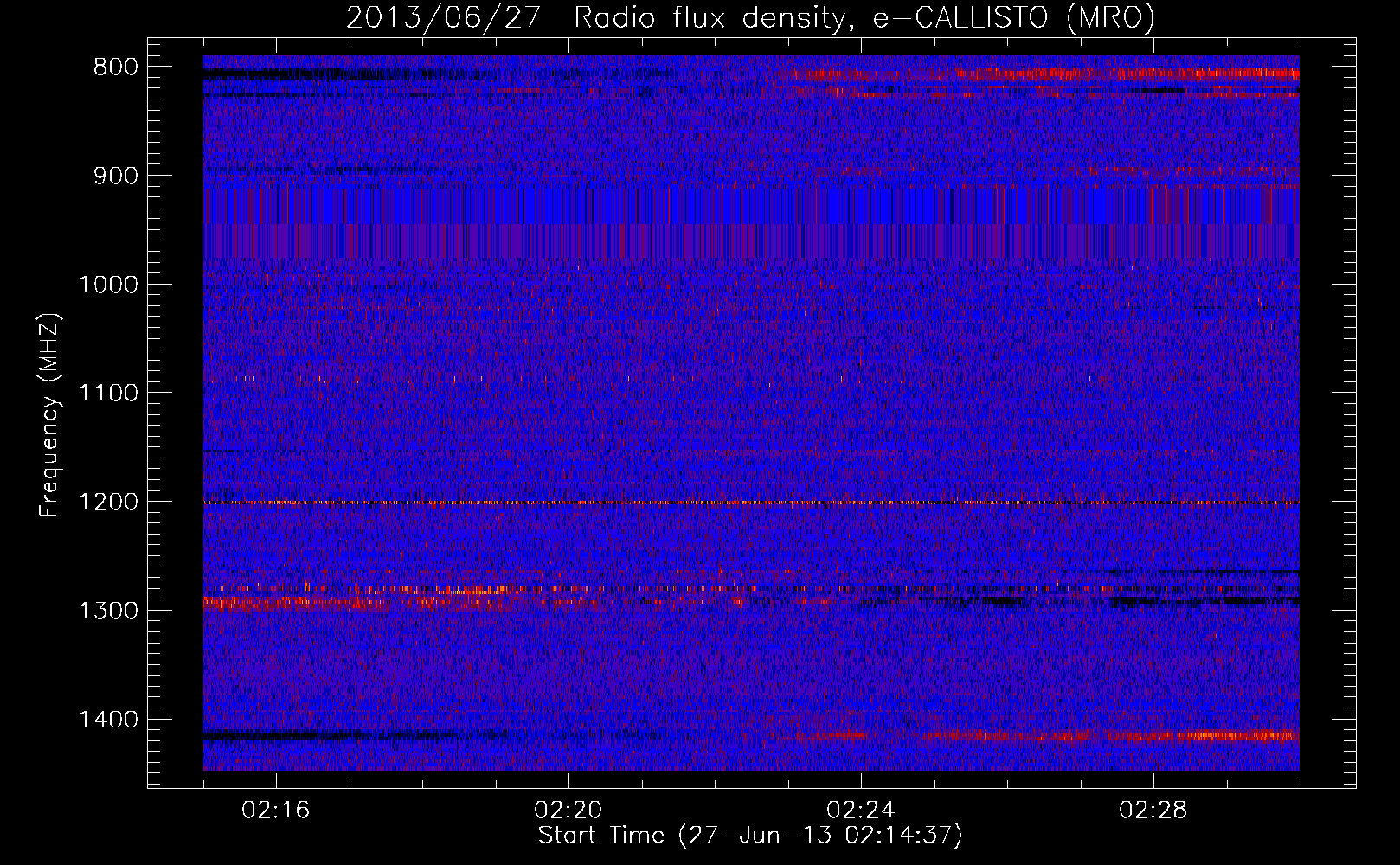Select the '1300' frequency axis label
Screen dimensions: 1400x865
(x=108, y=612)
